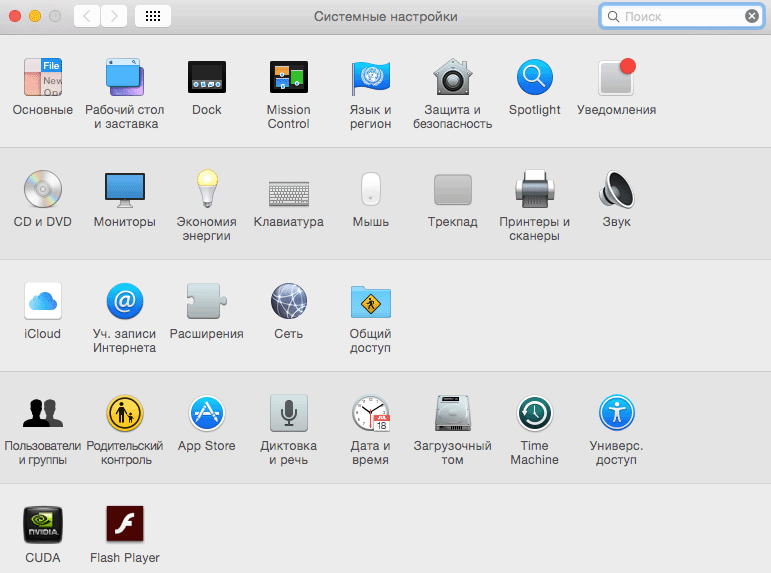Focus the Поиск search field
771x573 pixels.
pyautogui.click(x=682, y=16)
